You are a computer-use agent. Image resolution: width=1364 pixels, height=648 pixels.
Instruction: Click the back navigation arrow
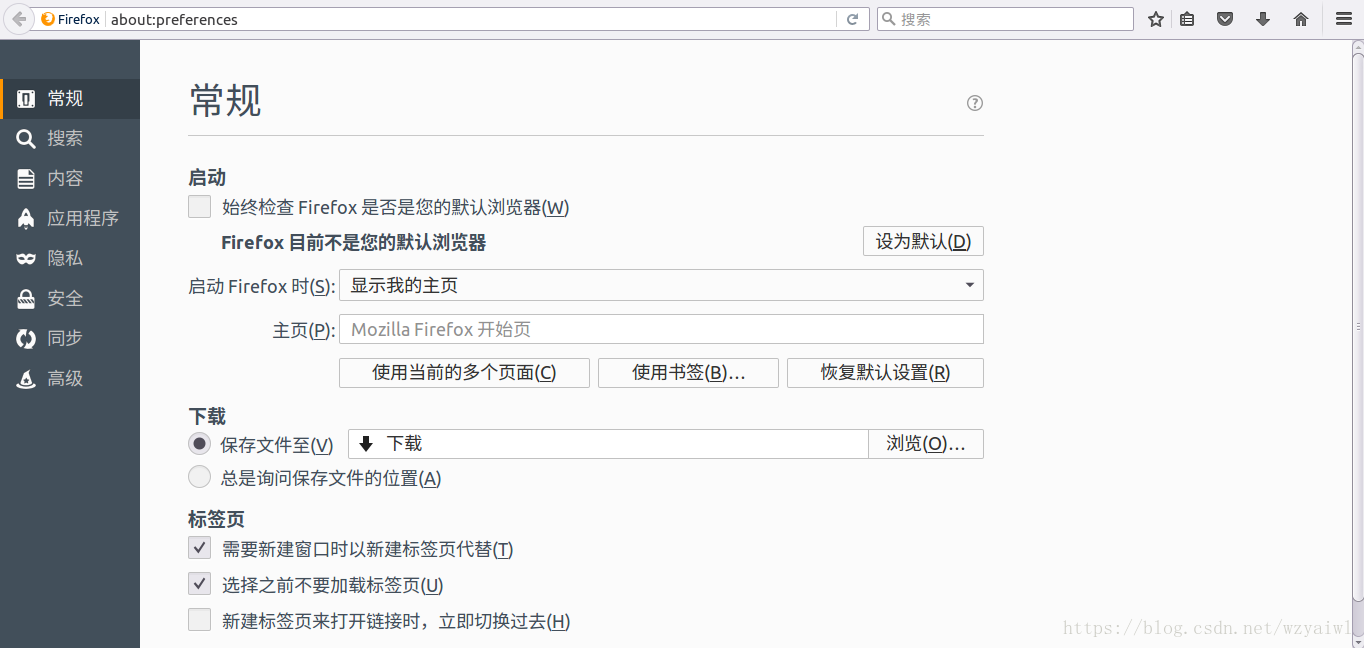point(18,19)
